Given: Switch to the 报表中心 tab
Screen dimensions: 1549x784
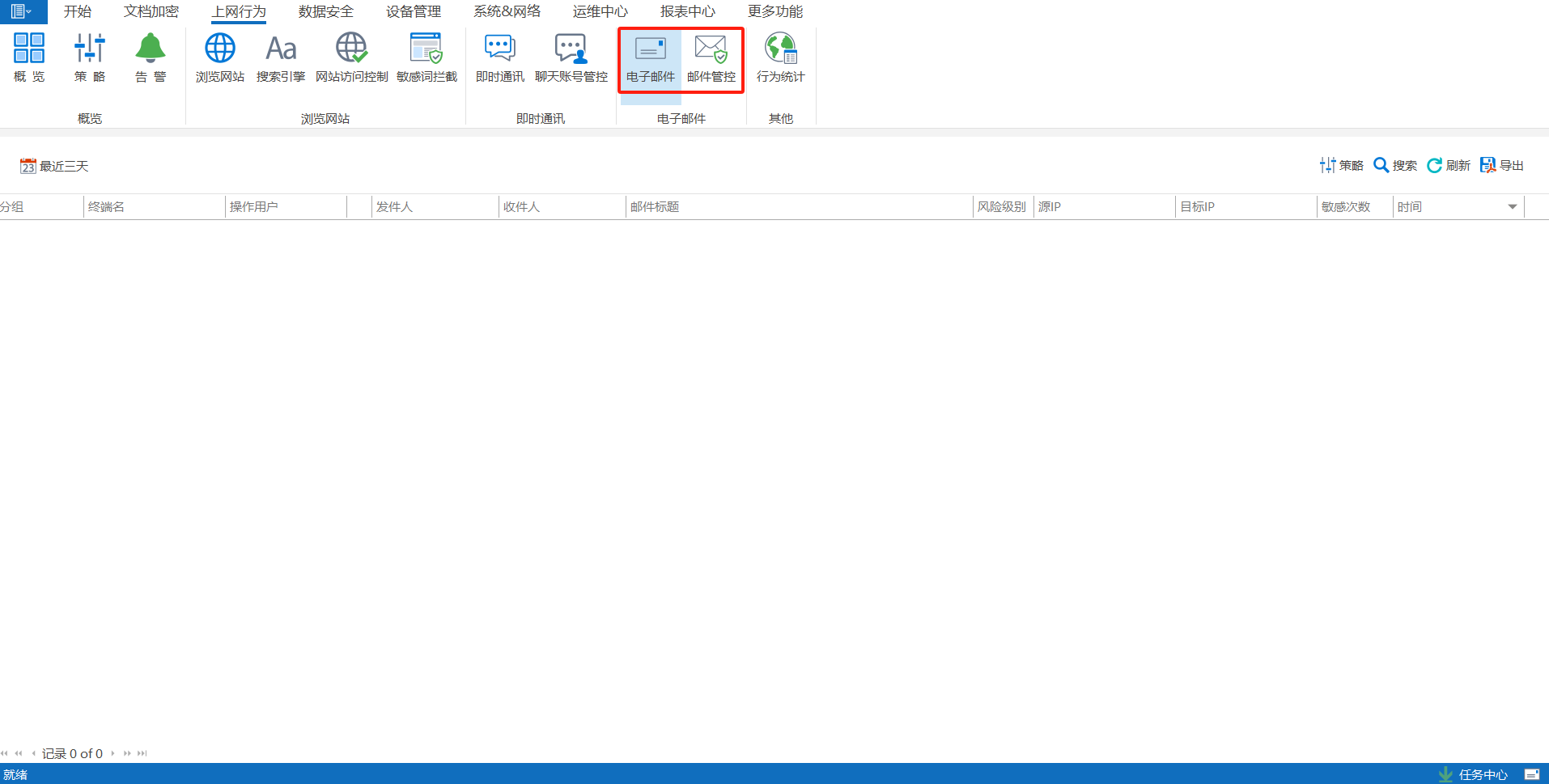Looking at the screenshot, I should 688,11.
